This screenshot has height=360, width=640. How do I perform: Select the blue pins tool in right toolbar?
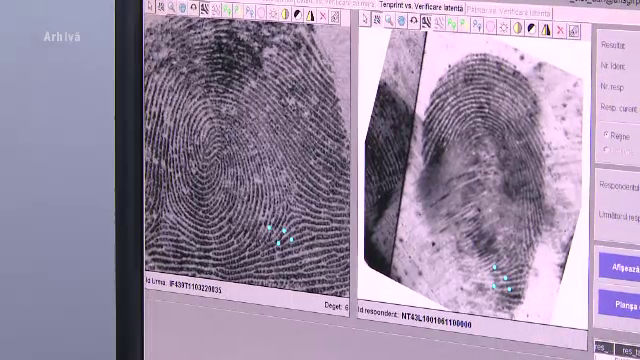click(x=477, y=26)
